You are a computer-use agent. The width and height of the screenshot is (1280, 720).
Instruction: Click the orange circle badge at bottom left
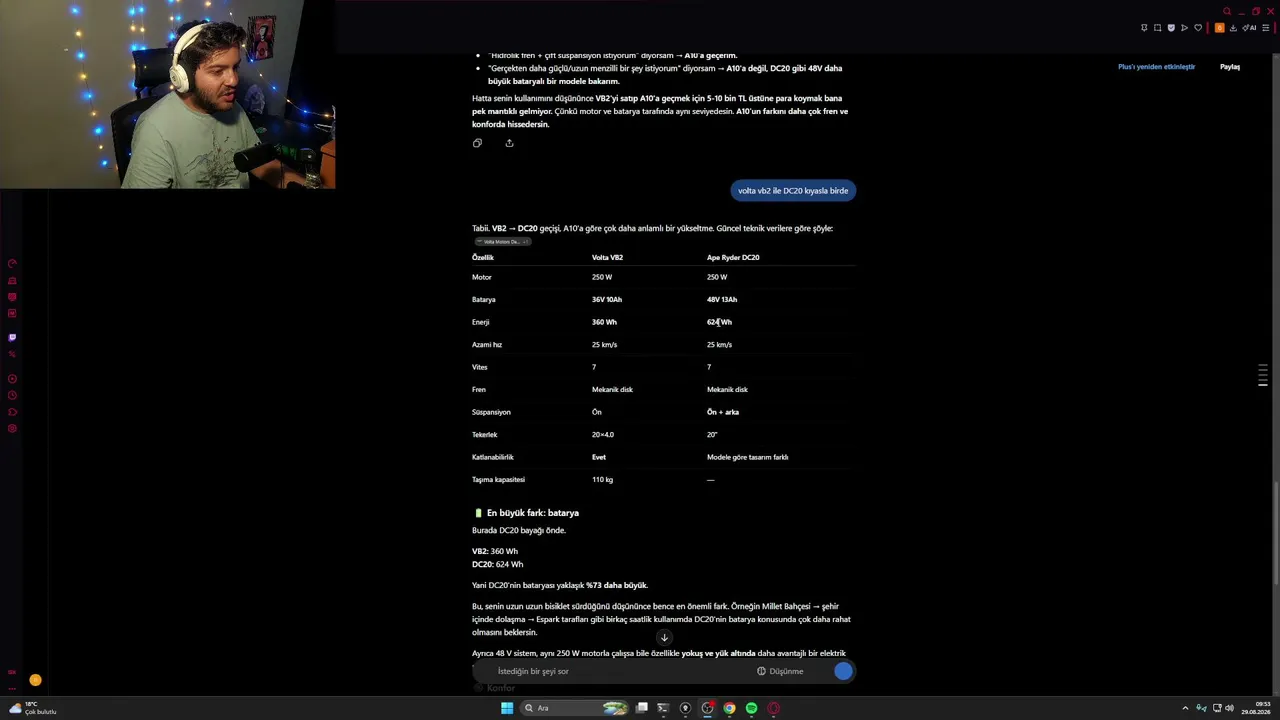click(35, 680)
